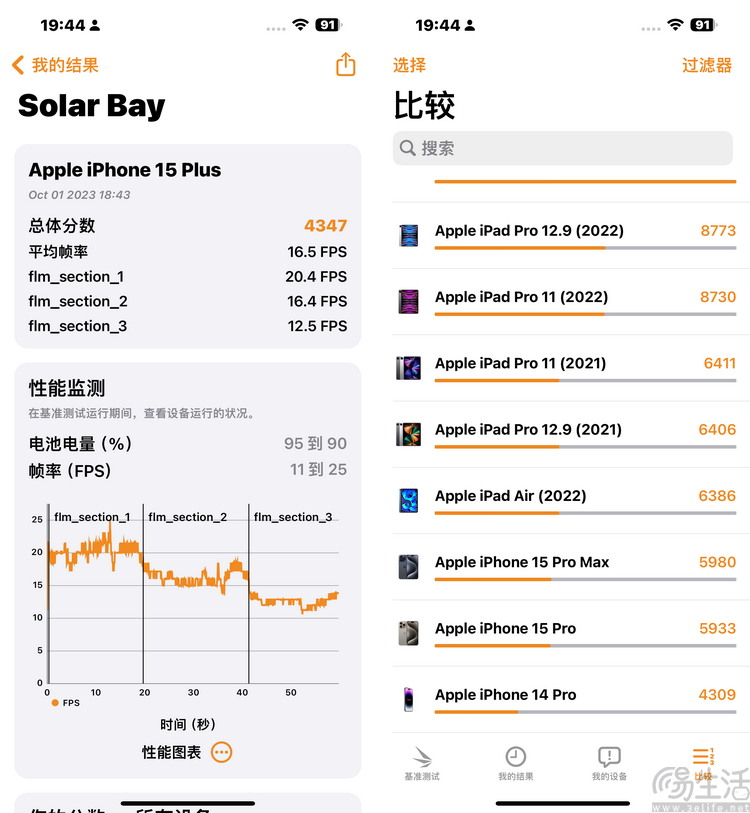Tap the iPhone 15 Pro Max device icon
The image size is (750, 813).
pyautogui.click(x=409, y=567)
